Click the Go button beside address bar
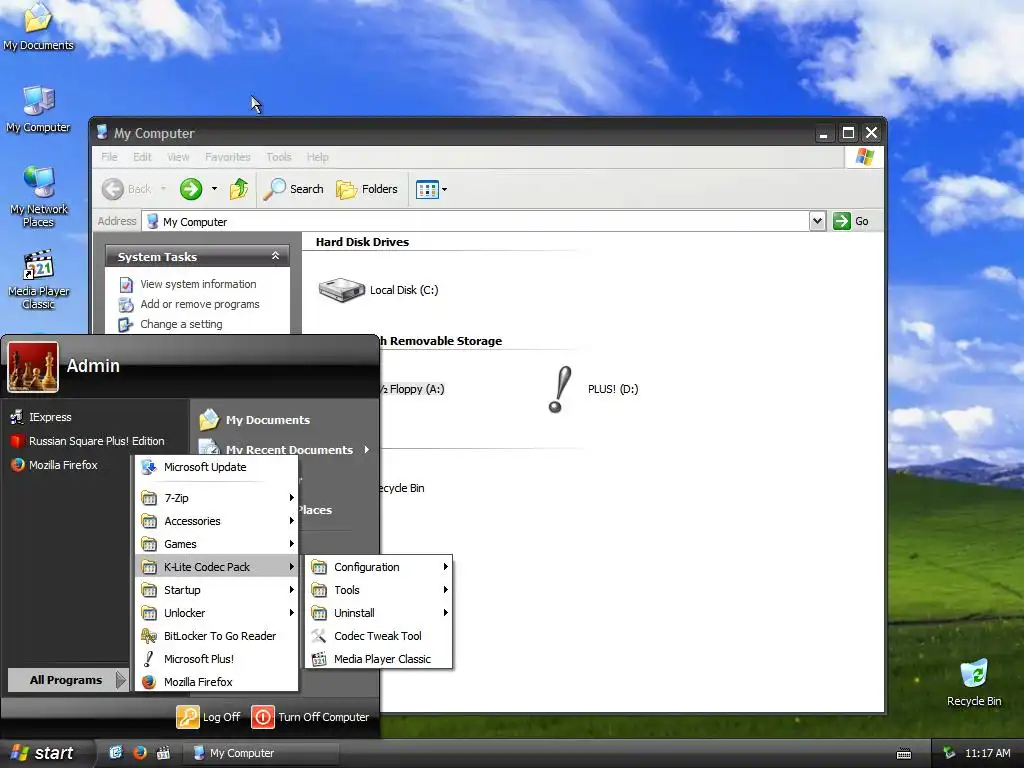Screen dimensions: 1024x768 851,221
